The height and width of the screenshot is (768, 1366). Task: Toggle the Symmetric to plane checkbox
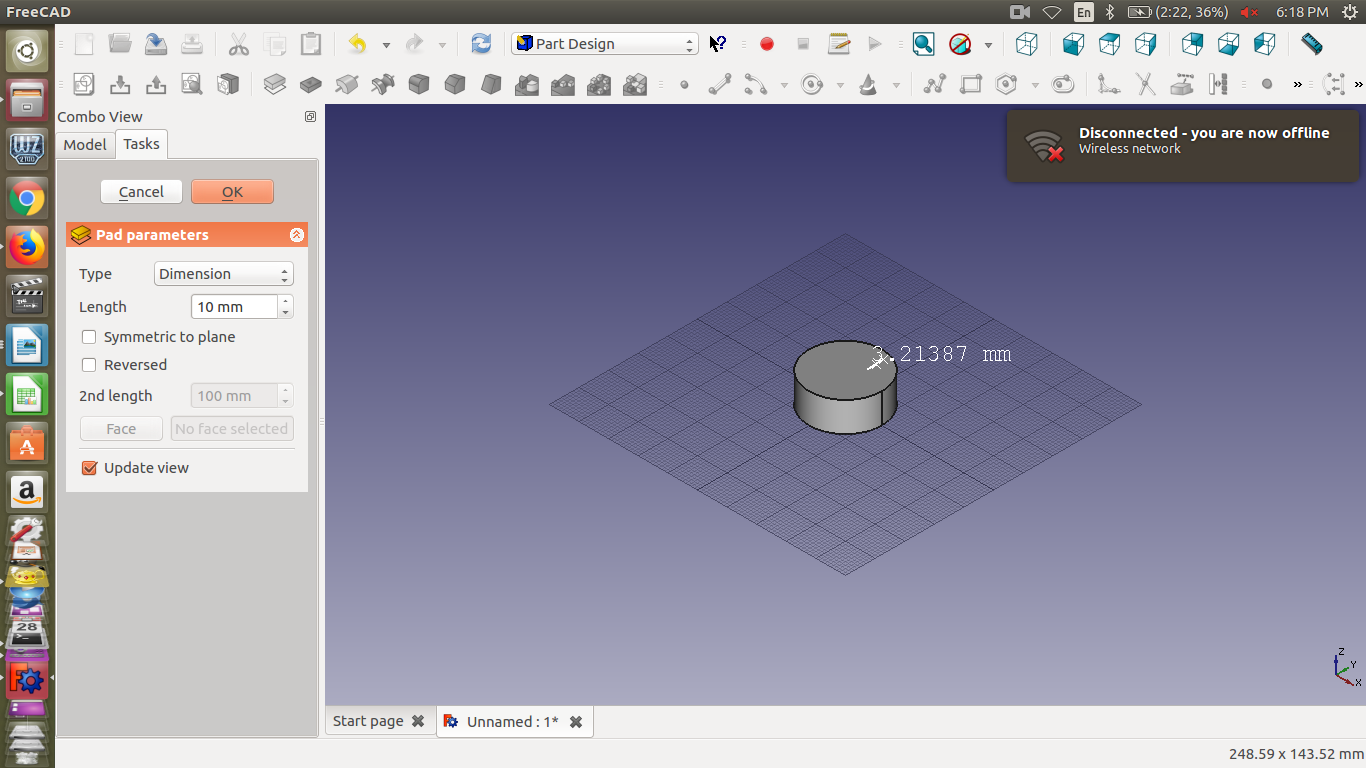coord(89,337)
